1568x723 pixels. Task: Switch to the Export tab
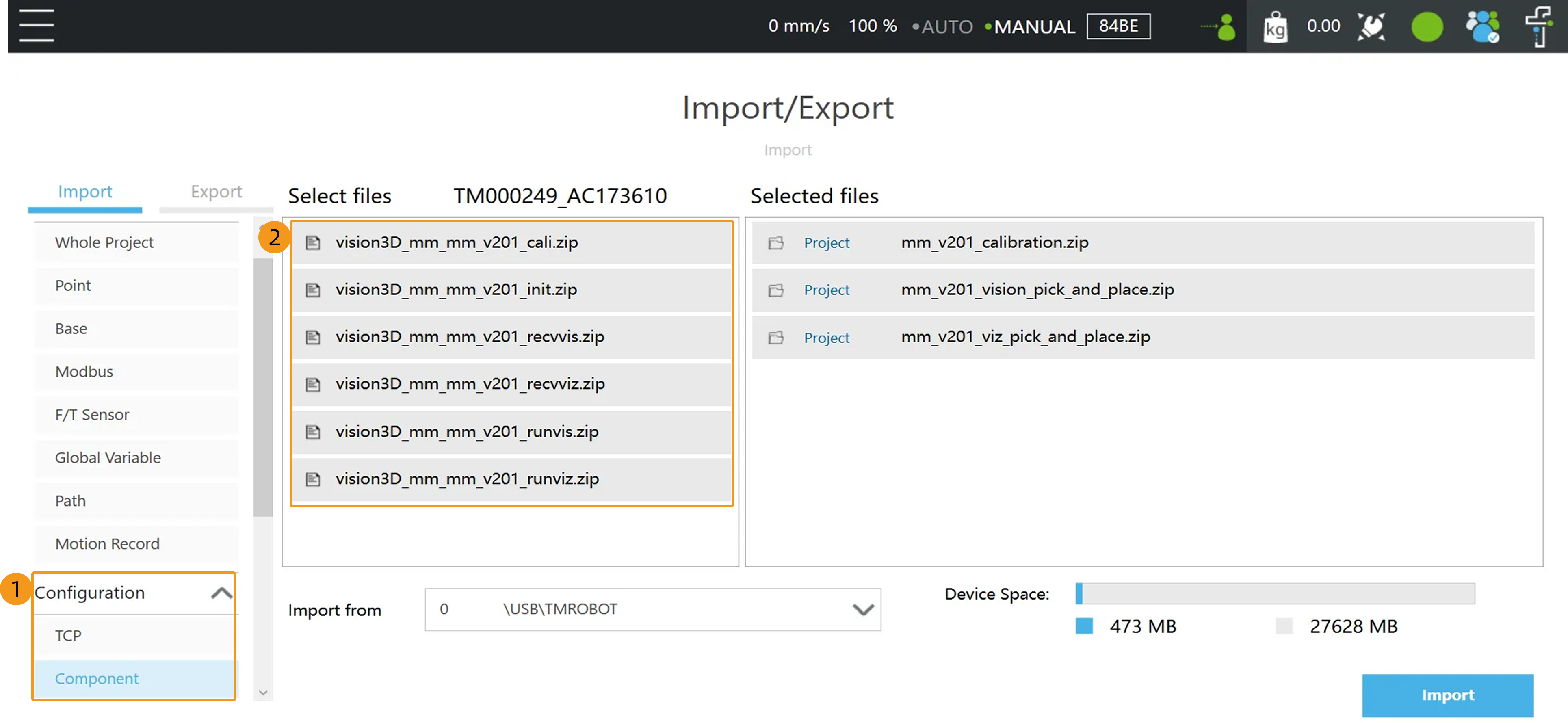click(x=216, y=192)
